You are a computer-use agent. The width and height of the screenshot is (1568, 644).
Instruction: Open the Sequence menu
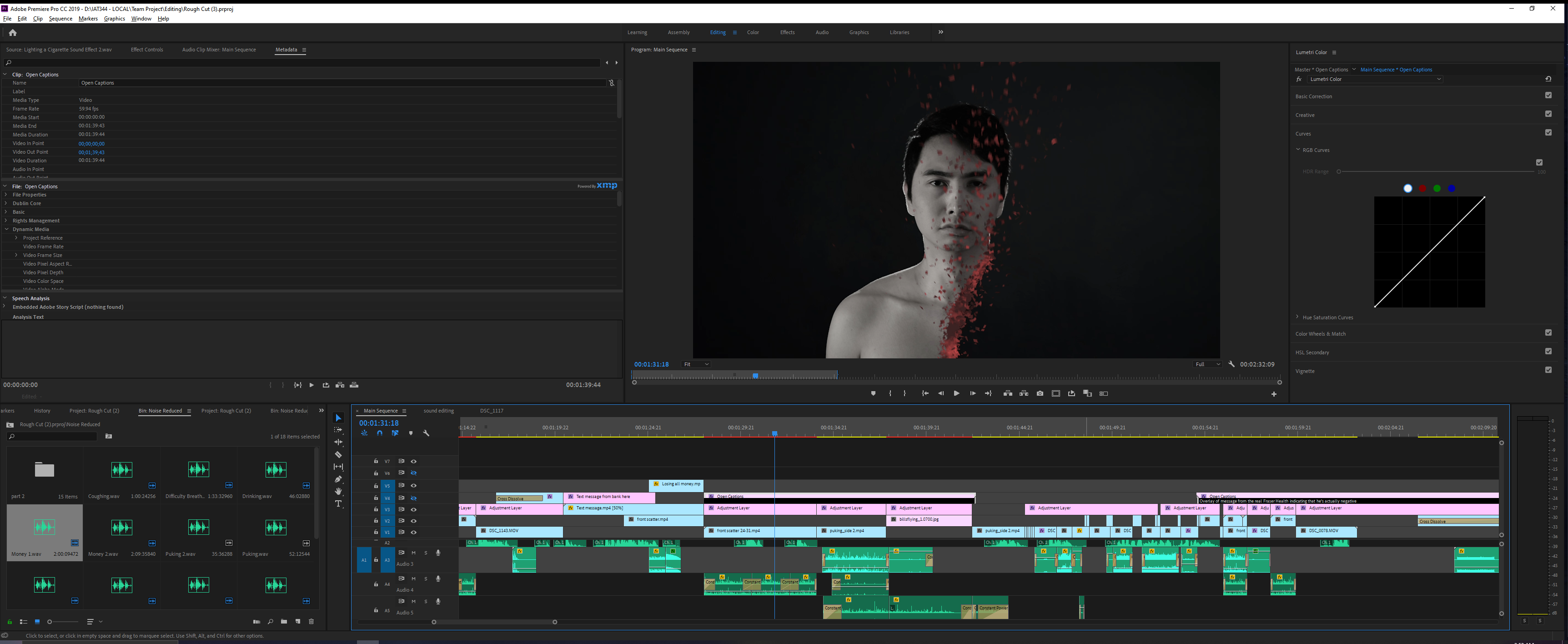(x=60, y=19)
